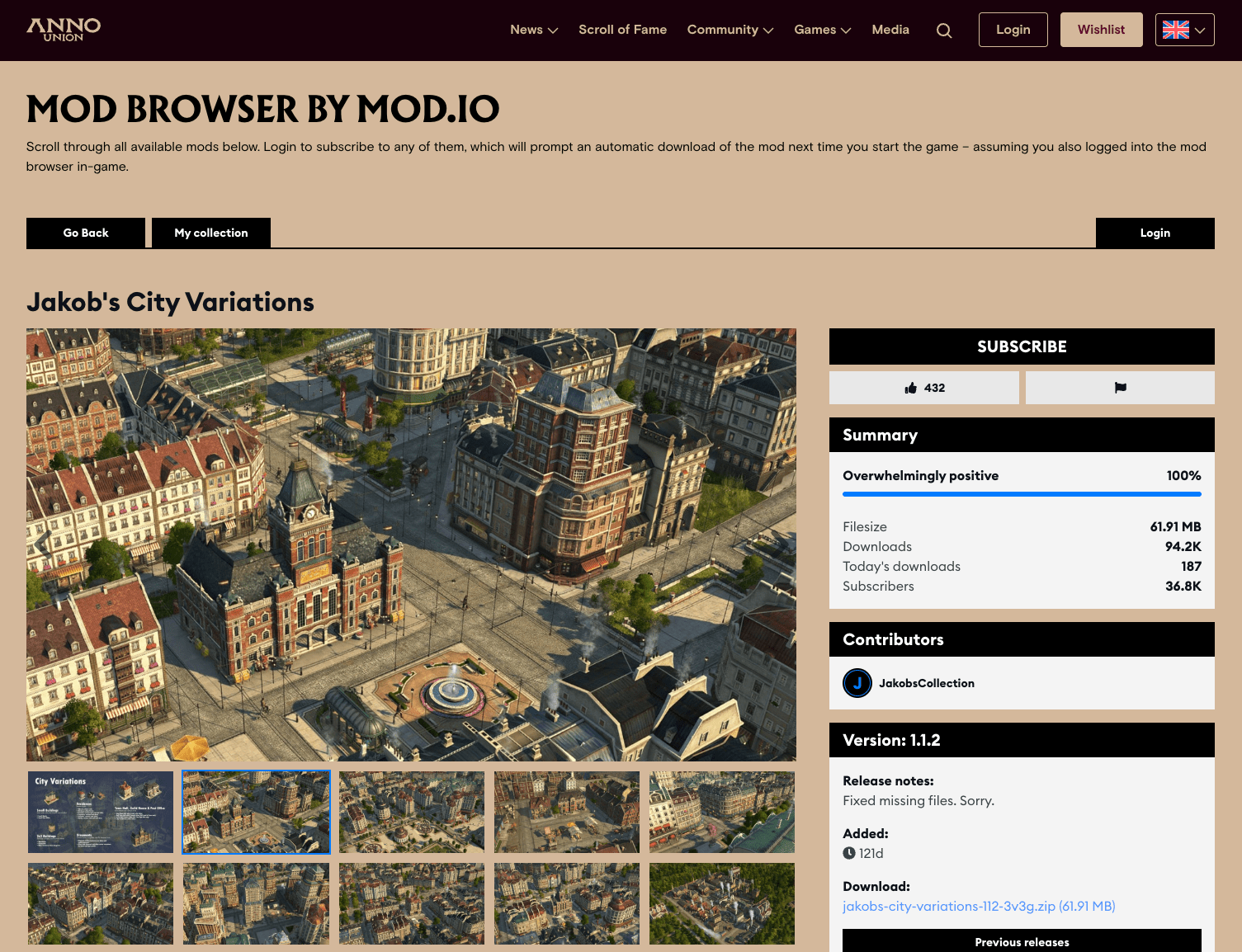The width and height of the screenshot is (1242, 952).
Task: Open the Media page
Action: point(890,30)
